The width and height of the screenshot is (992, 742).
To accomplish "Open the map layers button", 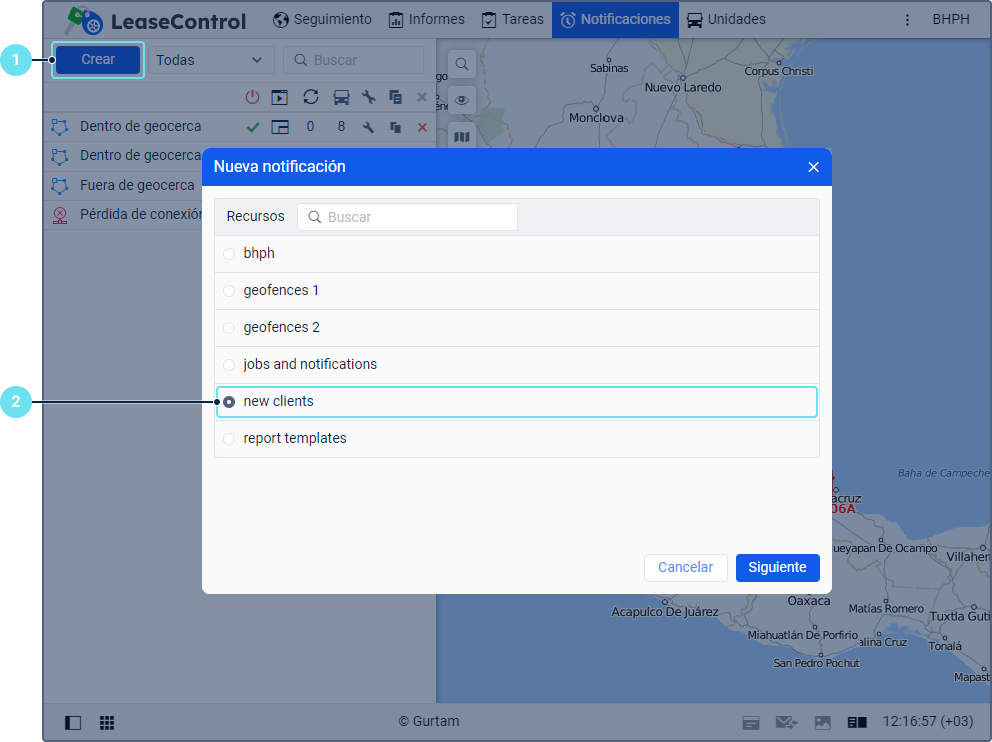I will [x=462, y=136].
